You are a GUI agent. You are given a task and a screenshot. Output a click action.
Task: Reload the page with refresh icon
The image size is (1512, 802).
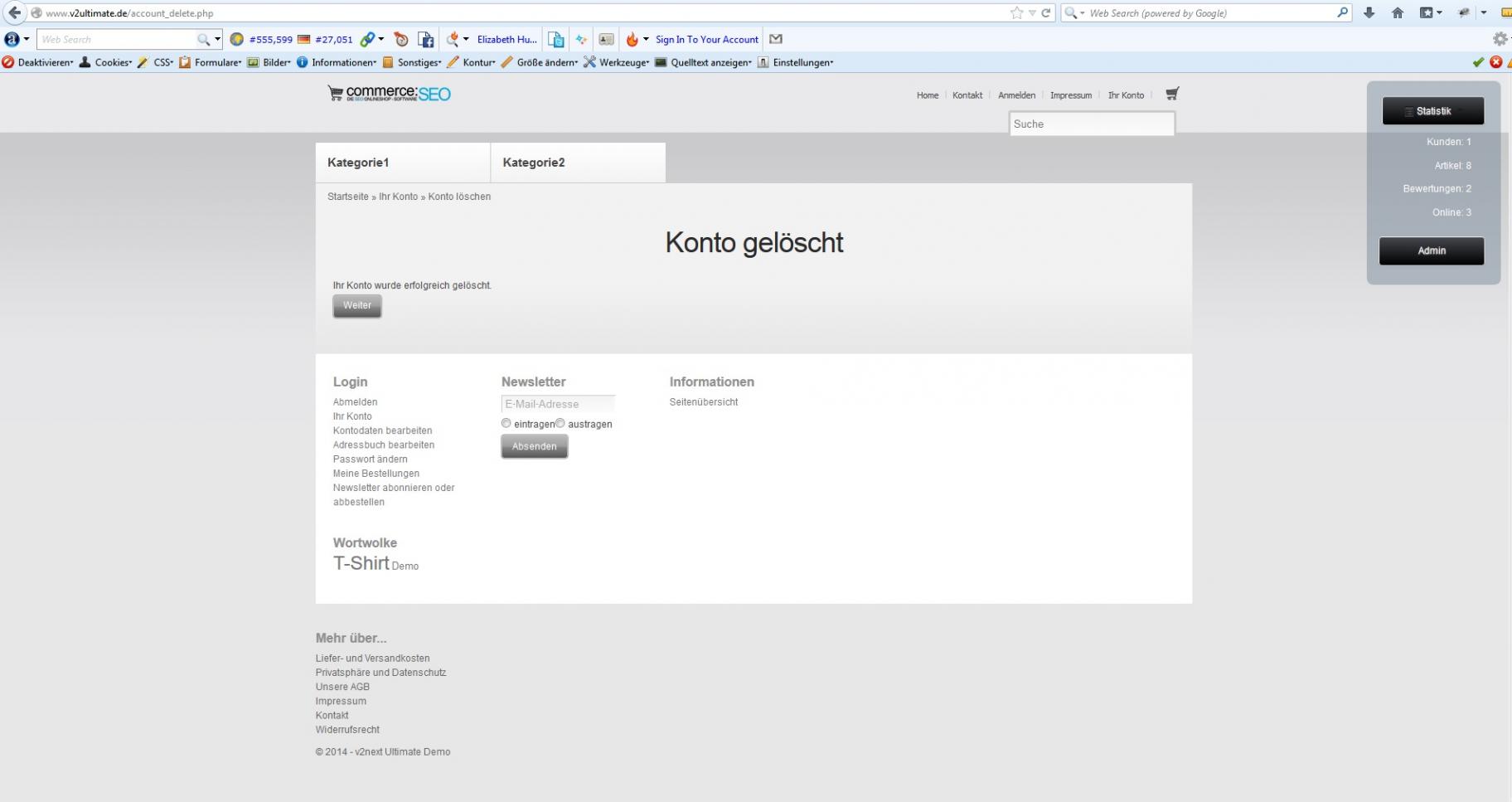(x=1046, y=12)
